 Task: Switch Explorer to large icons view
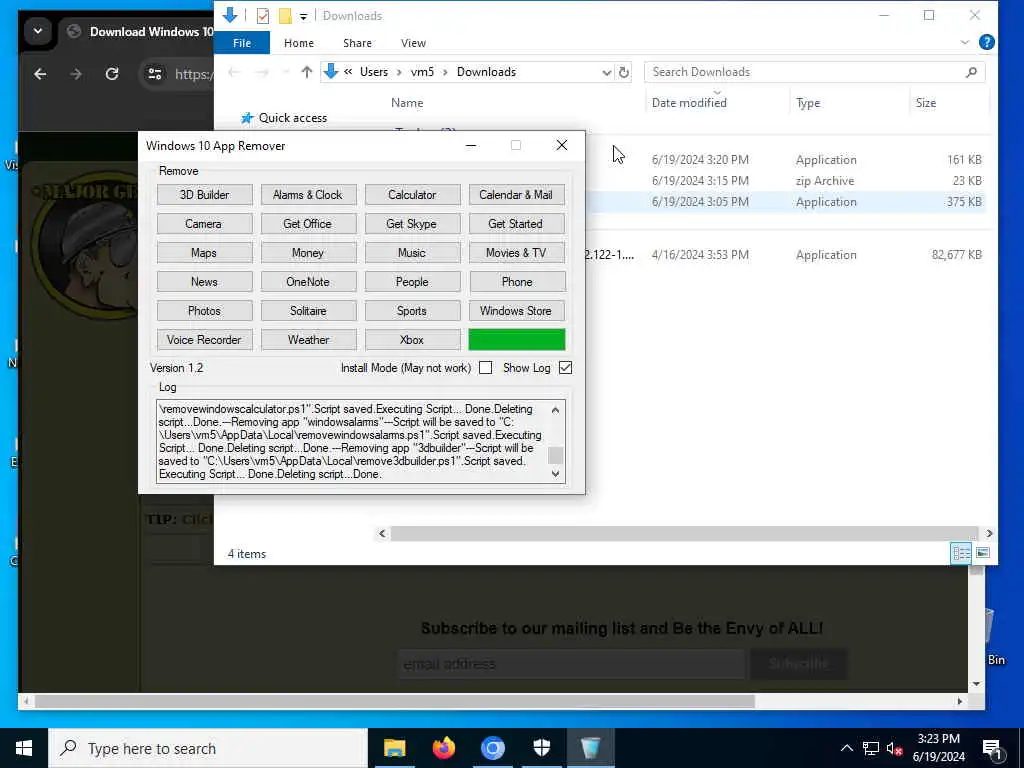tap(982, 553)
